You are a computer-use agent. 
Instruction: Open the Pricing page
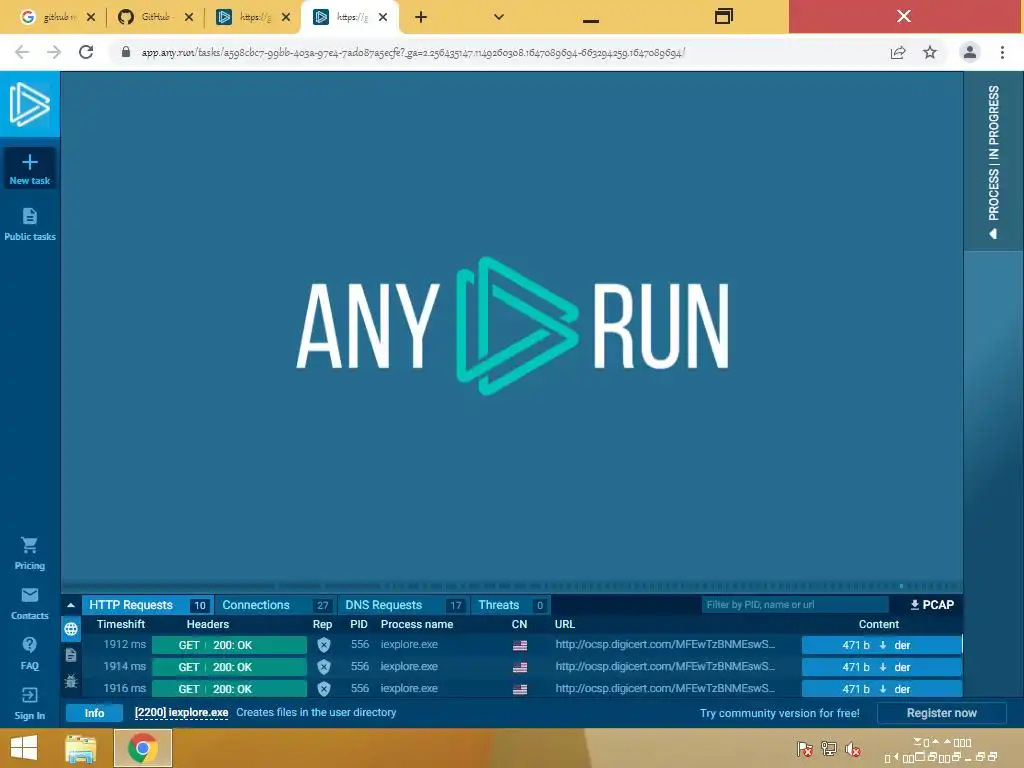[x=29, y=553]
